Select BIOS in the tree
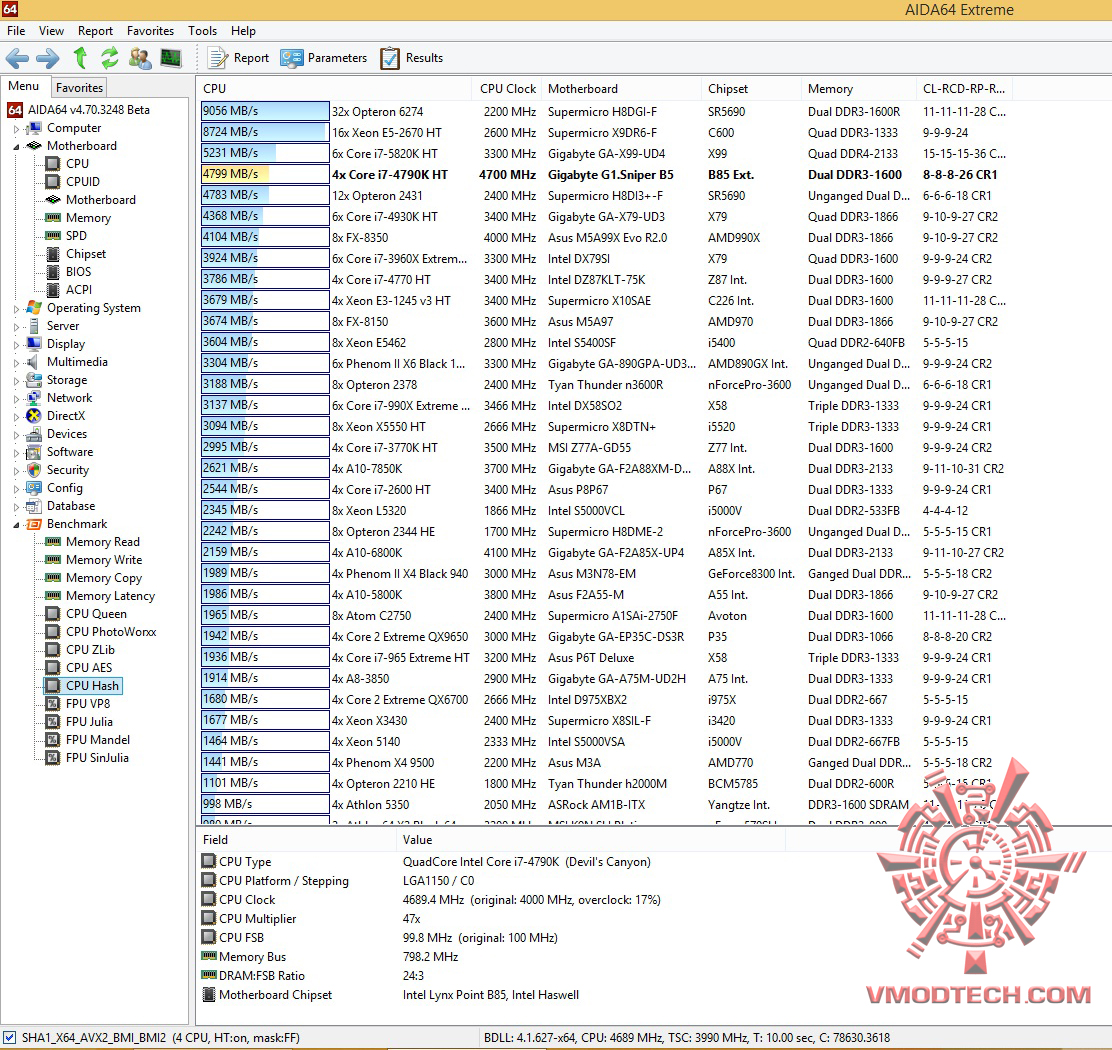 click(78, 272)
